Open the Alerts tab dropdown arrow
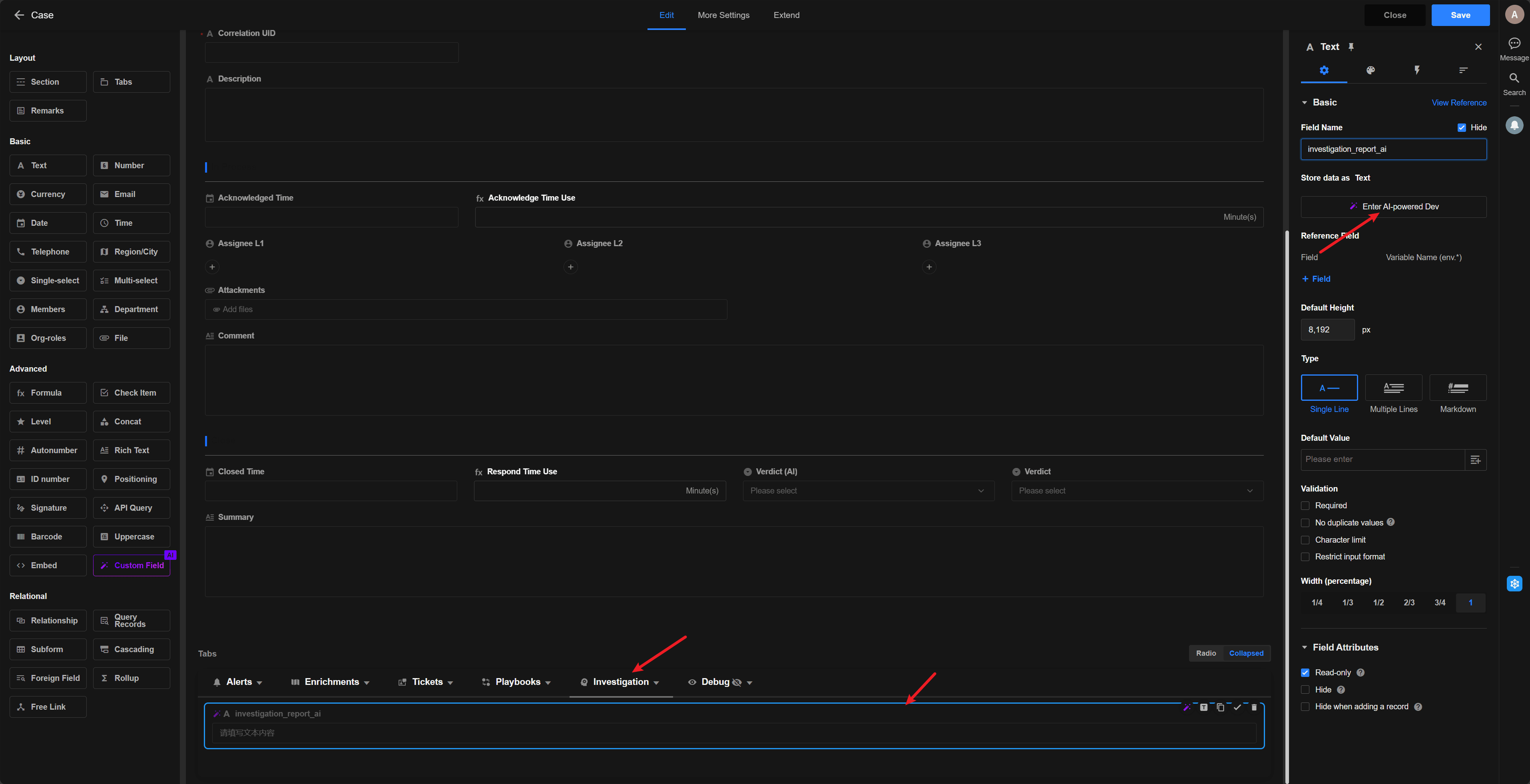This screenshot has width=1530, height=784. 259,683
